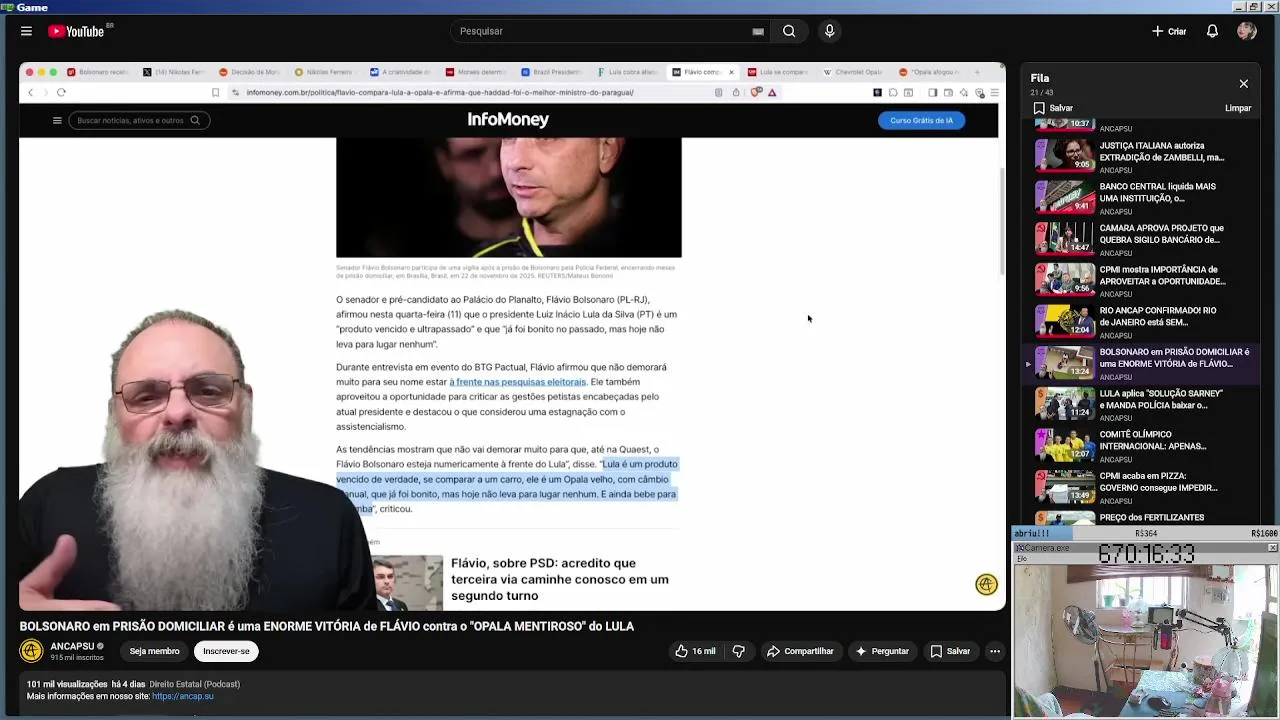The image size is (1280, 720).
Task: Click the video title BOLSONARO em PRISÃO DOMICILIAR
Action: (326, 626)
